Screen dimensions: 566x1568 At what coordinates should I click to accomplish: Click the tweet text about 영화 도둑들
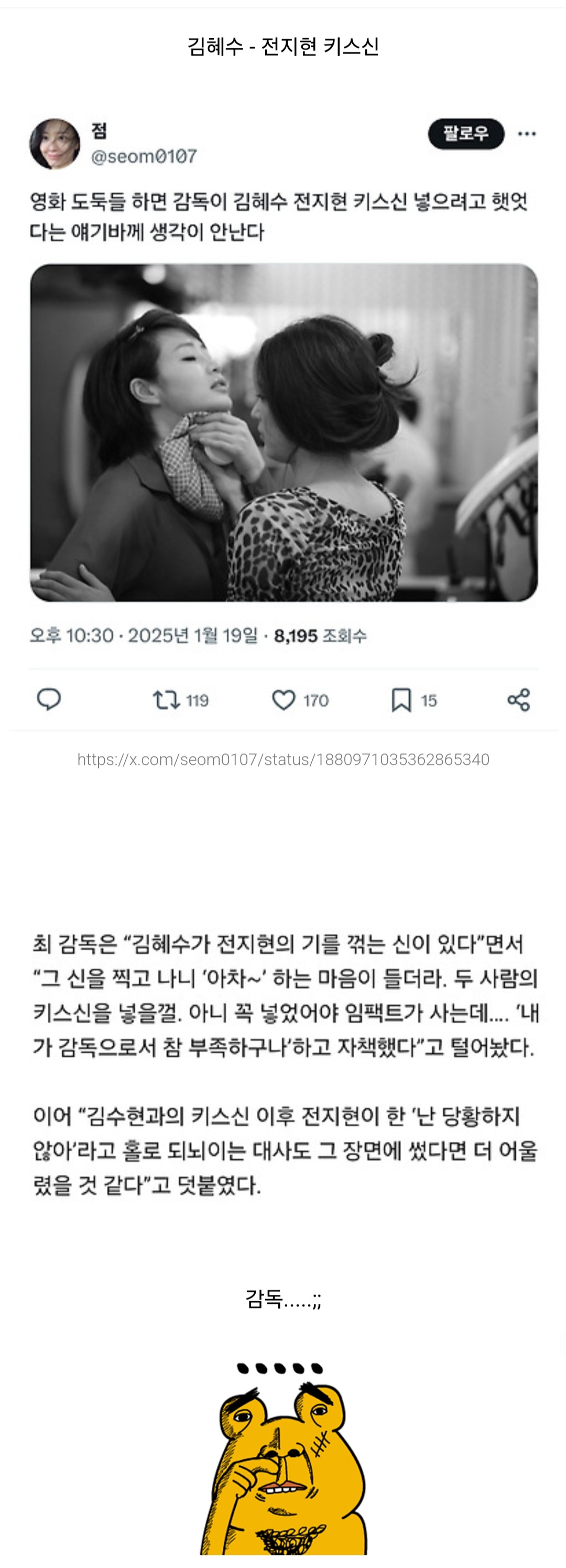tap(279, 216)
